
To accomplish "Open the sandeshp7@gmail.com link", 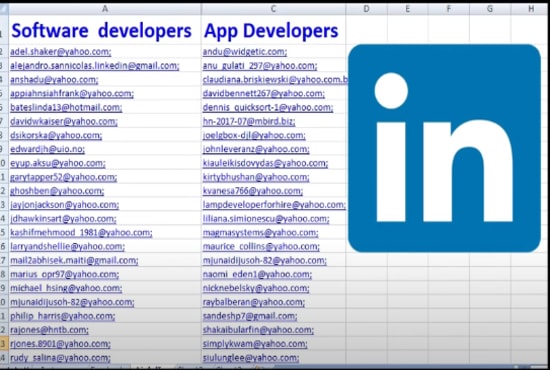I will (x=250, y=316).
